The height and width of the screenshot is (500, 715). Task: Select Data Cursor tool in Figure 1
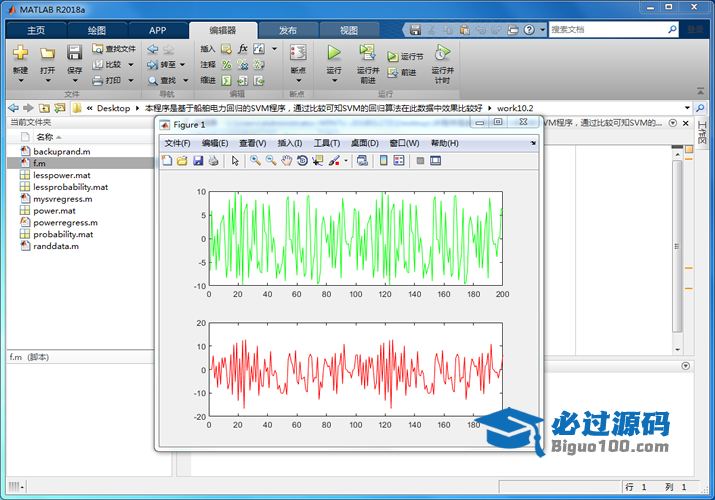coord(317,160)
